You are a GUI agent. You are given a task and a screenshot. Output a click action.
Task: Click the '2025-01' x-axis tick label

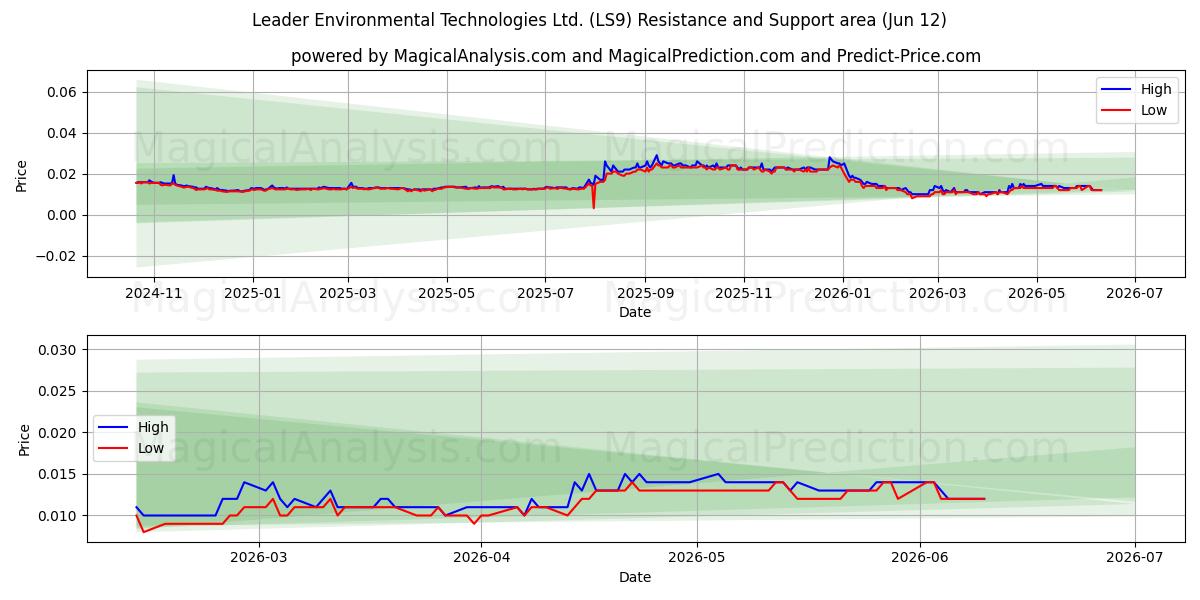pos(252,294)
